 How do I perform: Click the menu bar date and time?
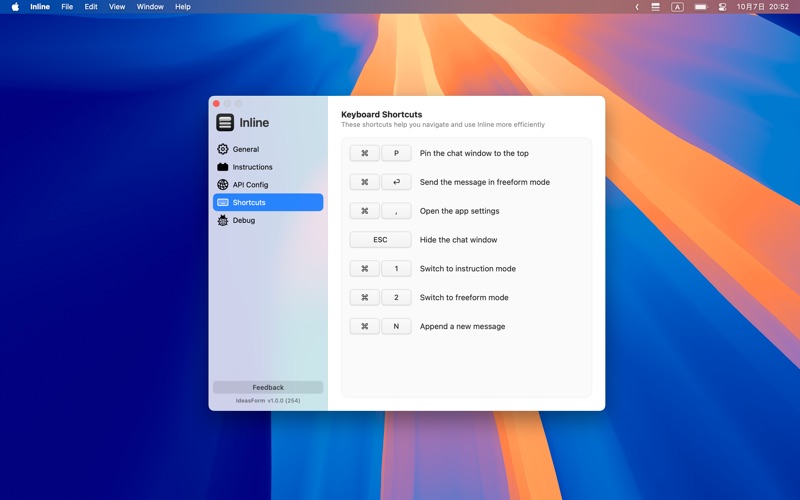[x=763, y=7]
